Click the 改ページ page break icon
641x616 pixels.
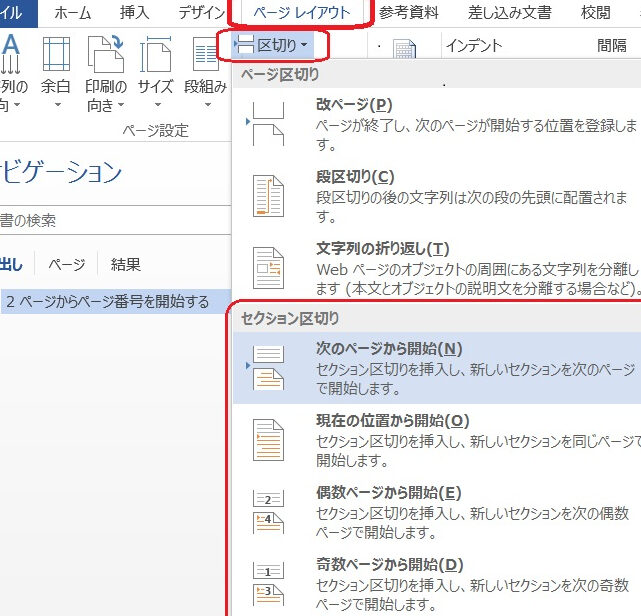pyautogui.click(x=267, y=123)
